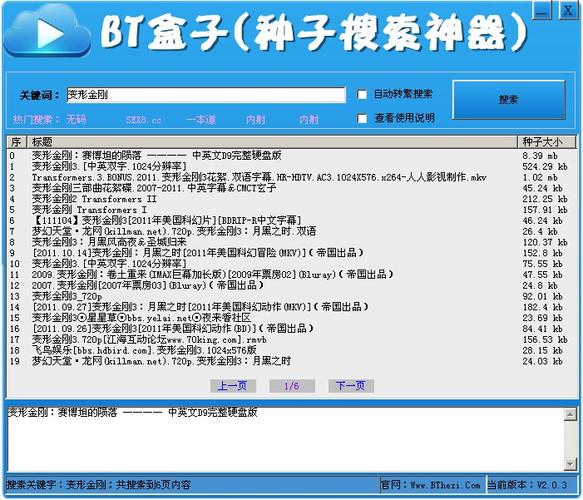583x500 pixels.
Task: Click the 24.03 kb size cell
Action: 542,361
